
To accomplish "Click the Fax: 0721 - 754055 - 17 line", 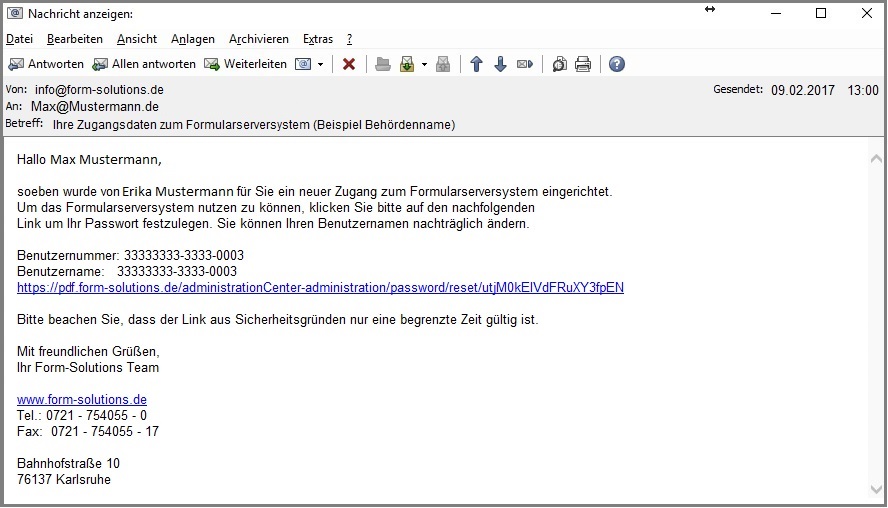I will coord(88,431).
